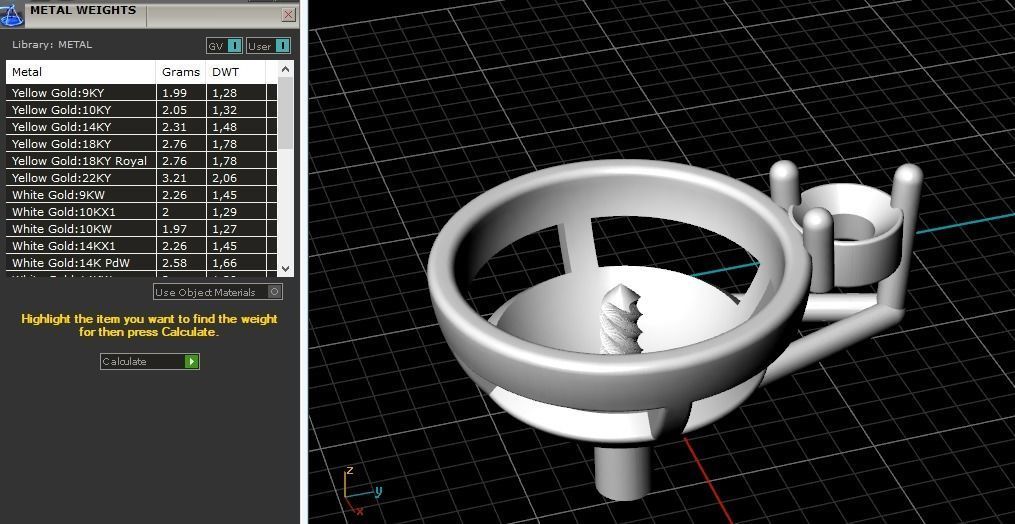Image resolution: width=1015 pixels, height=524 pixels.
Task: Click the green arrow on Calculate
Action: (192, 361)
